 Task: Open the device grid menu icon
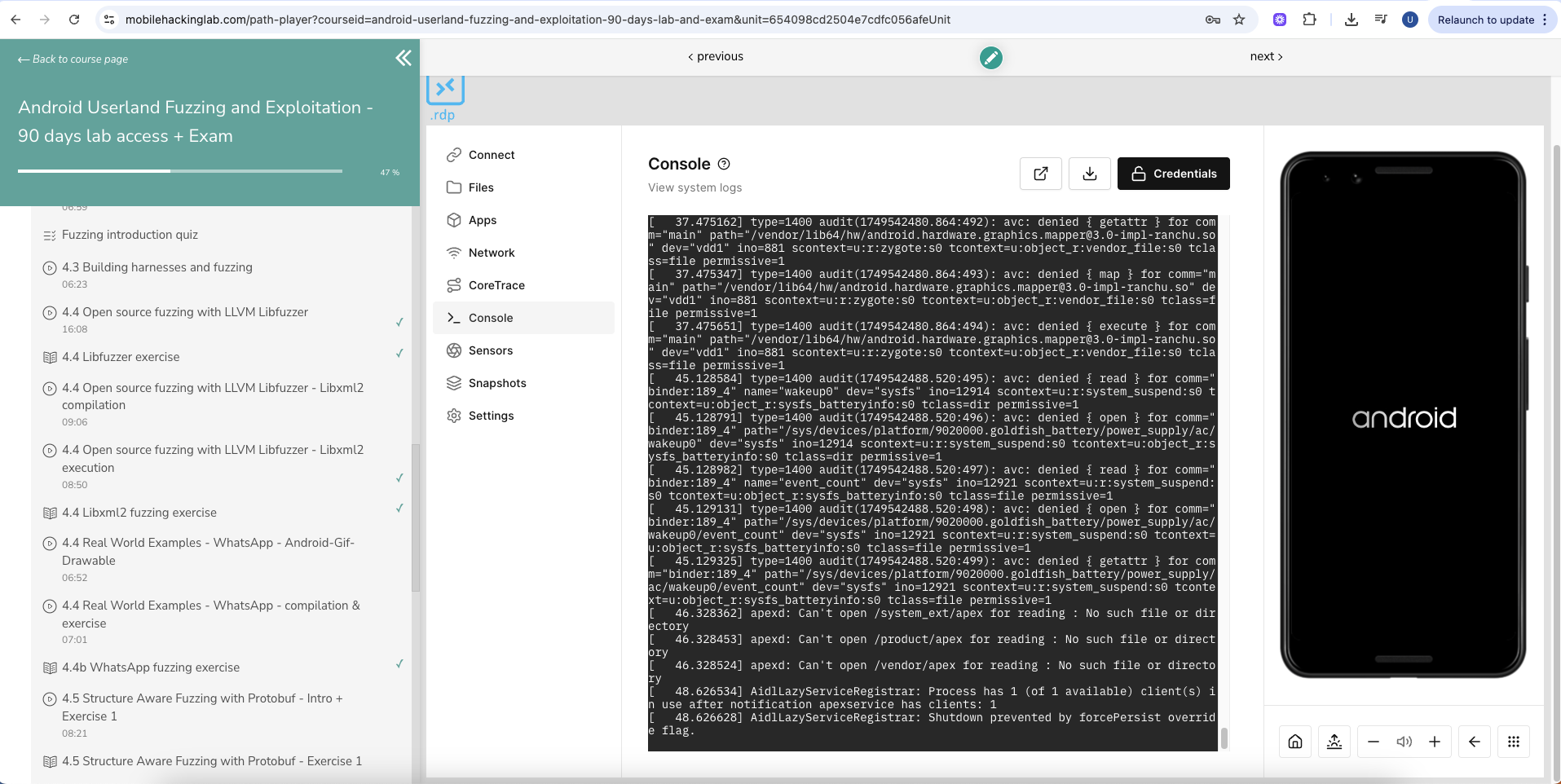click(1514, 742)
